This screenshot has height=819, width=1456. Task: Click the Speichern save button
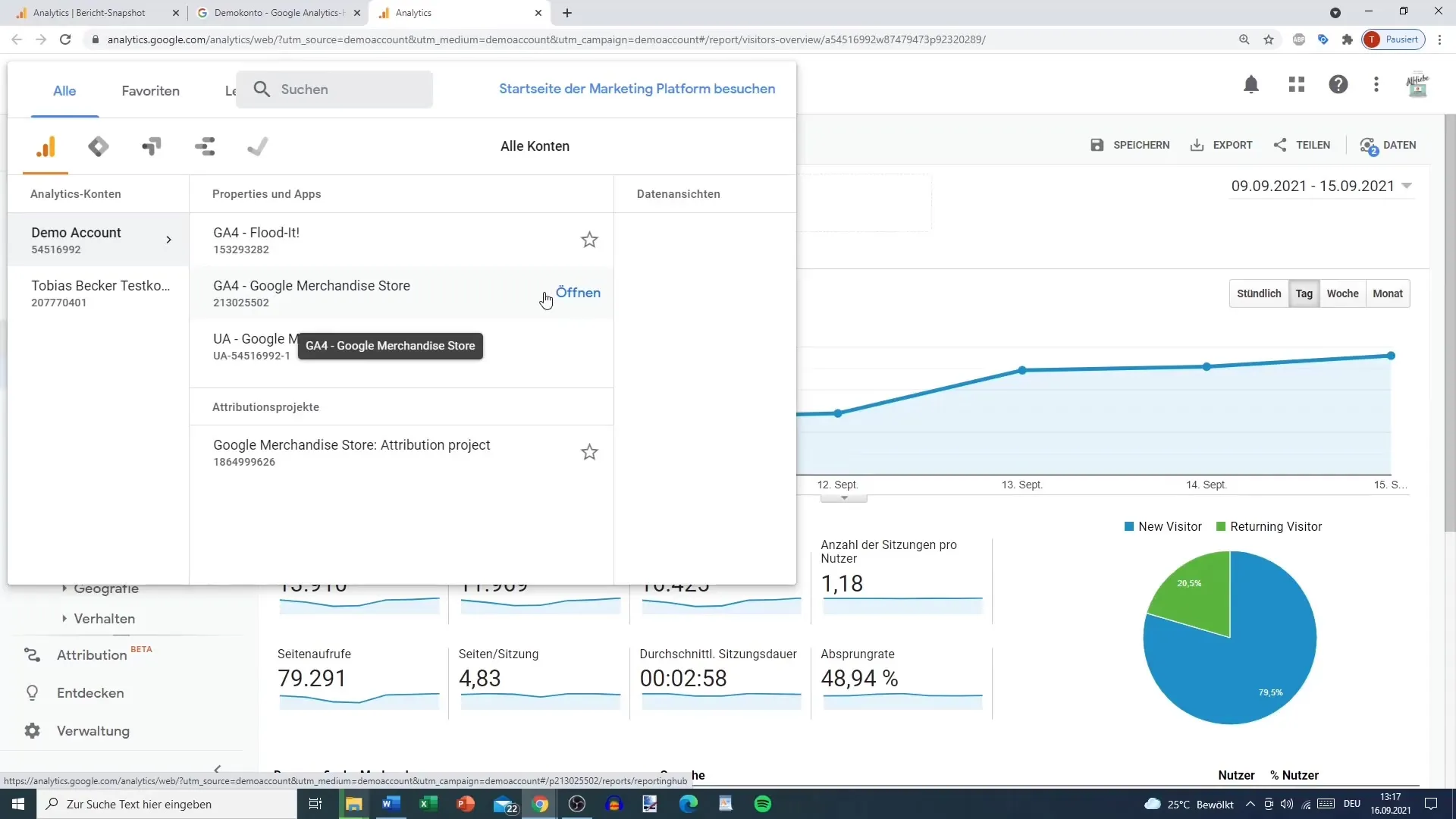tap(1130, 145)
